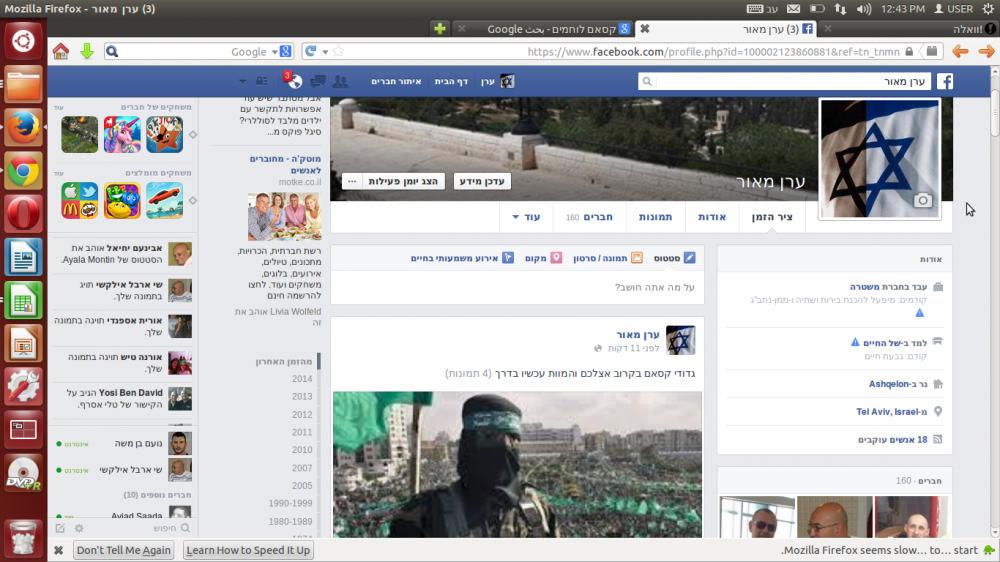Expand the עוד (More) profile dropdown
Image resolution: width=1000 pixels, height=562 pixels.
coord(525,217)
